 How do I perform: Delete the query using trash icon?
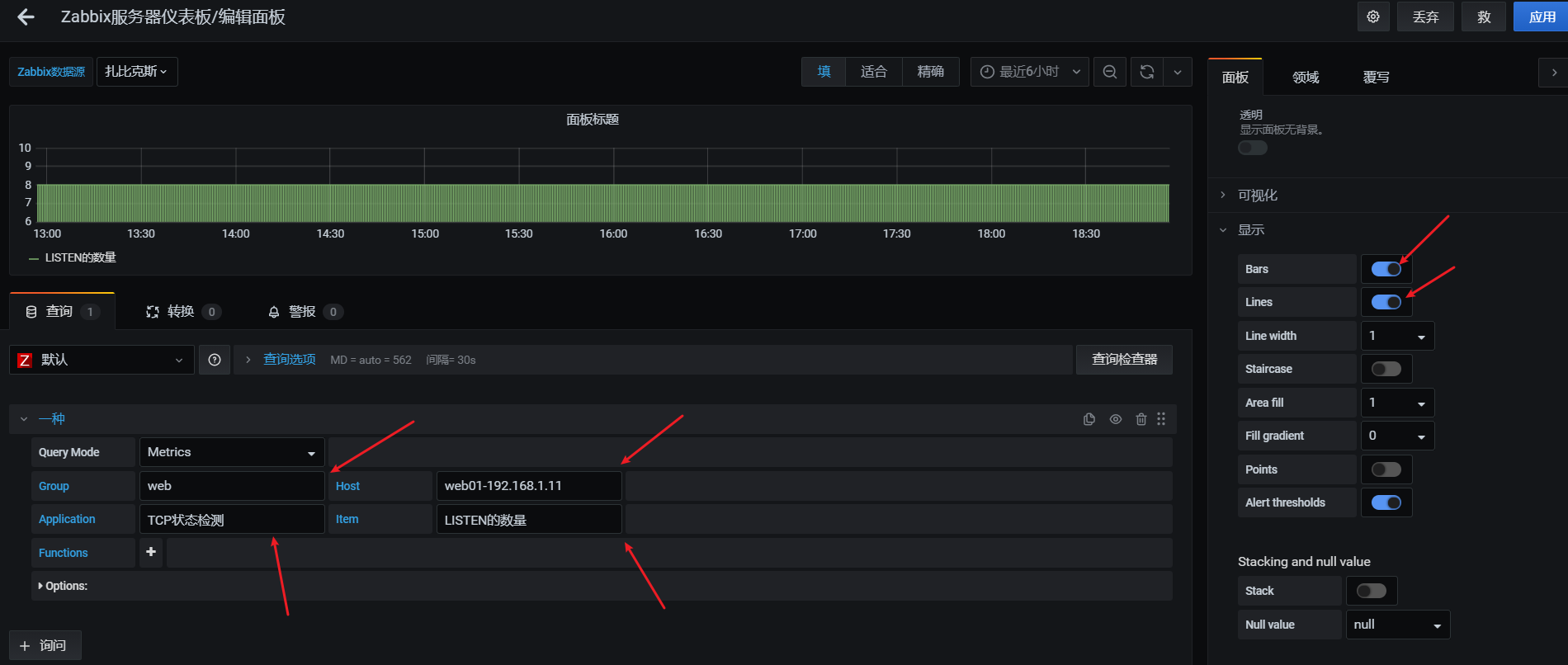click(x=1141, y=419)
